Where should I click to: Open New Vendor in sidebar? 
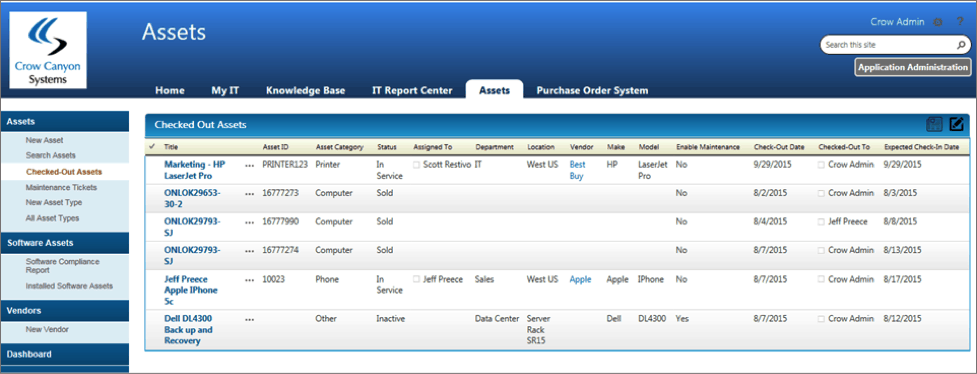pos(47,329)
